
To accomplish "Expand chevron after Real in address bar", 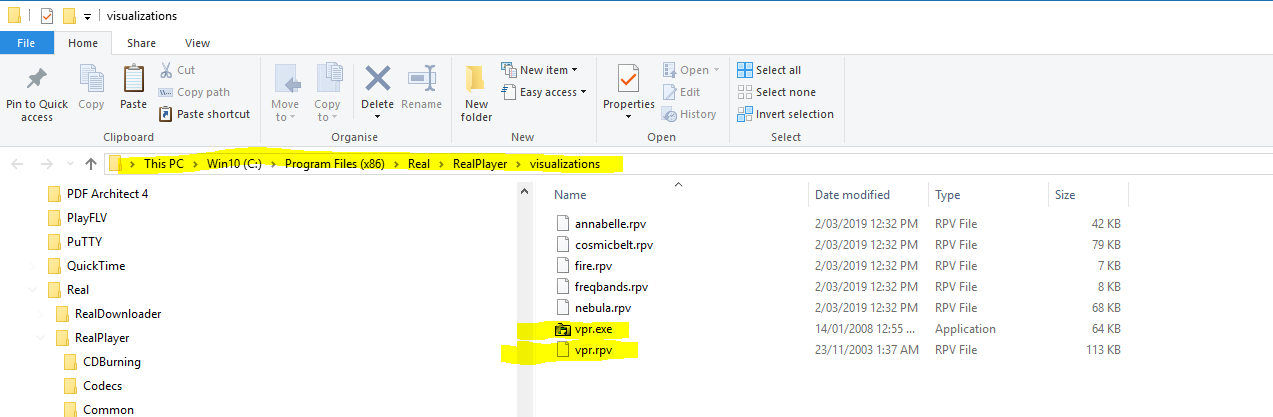I will pos(439,164).
